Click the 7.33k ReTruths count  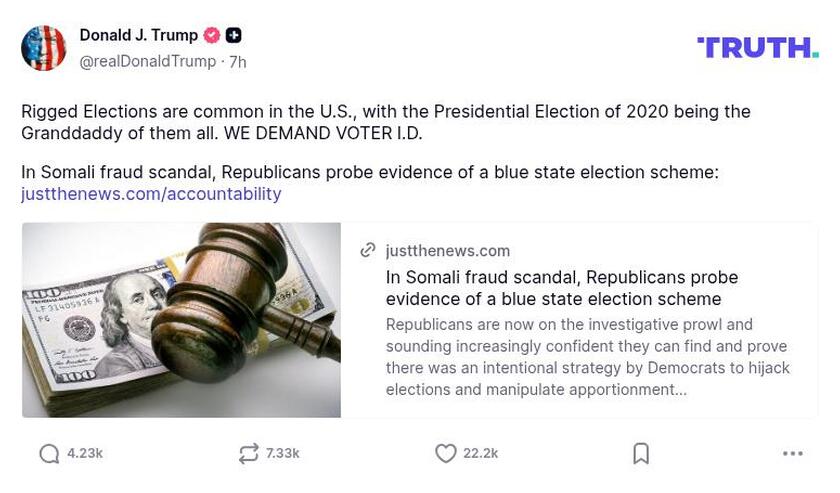tap(283, 454)
